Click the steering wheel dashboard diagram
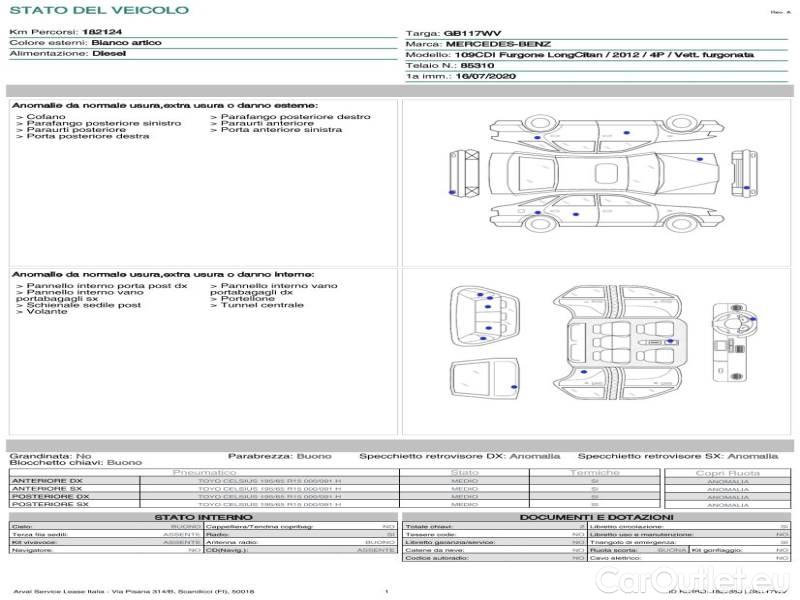The width and height of the screenshot is (800, 600). [x=735, y=343]
